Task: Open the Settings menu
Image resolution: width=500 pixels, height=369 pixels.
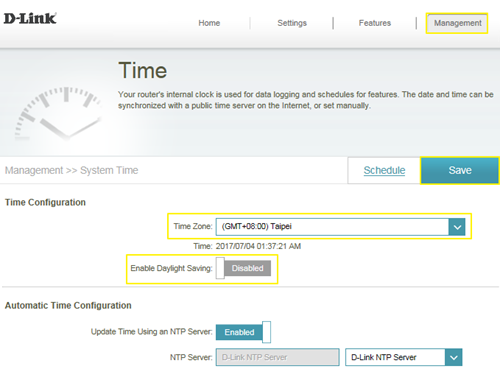Action: pyautogui.click(x=292, y=23)
